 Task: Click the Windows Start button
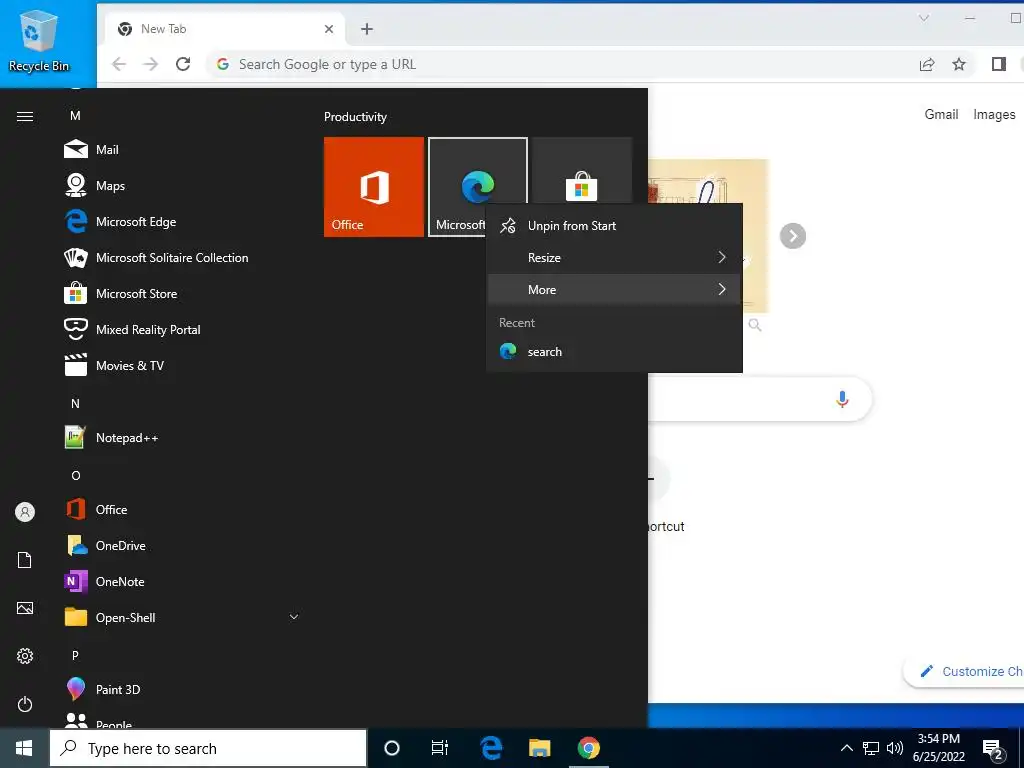point(24,748)
